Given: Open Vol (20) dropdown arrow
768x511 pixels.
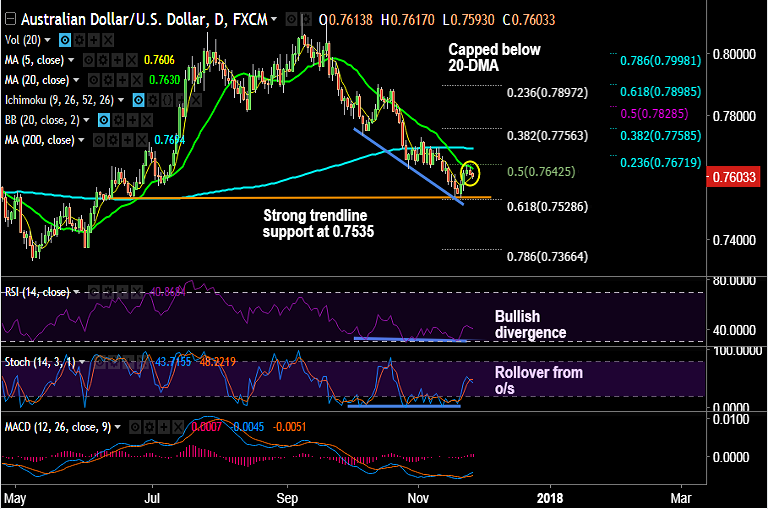Looking at the screenshot, I should [48, 40].
